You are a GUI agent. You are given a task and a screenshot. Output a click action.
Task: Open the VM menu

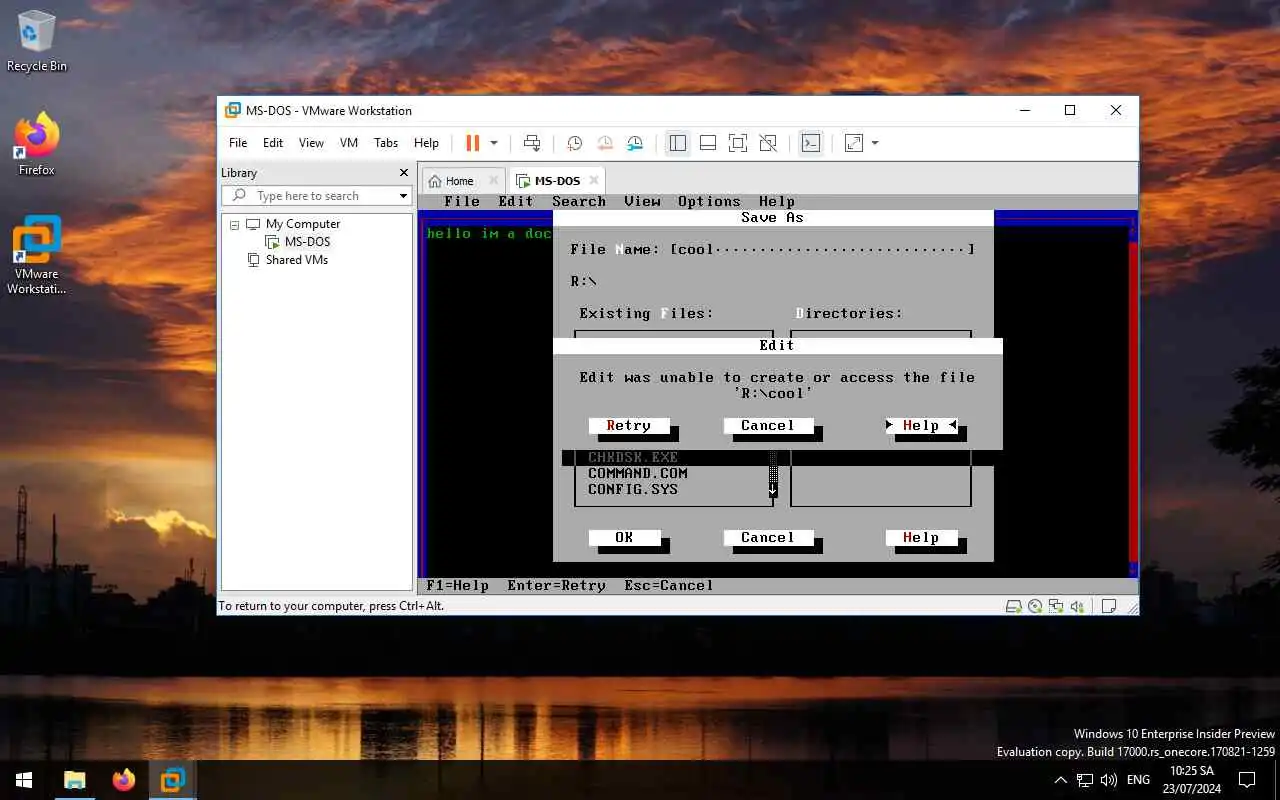(349, 143)
